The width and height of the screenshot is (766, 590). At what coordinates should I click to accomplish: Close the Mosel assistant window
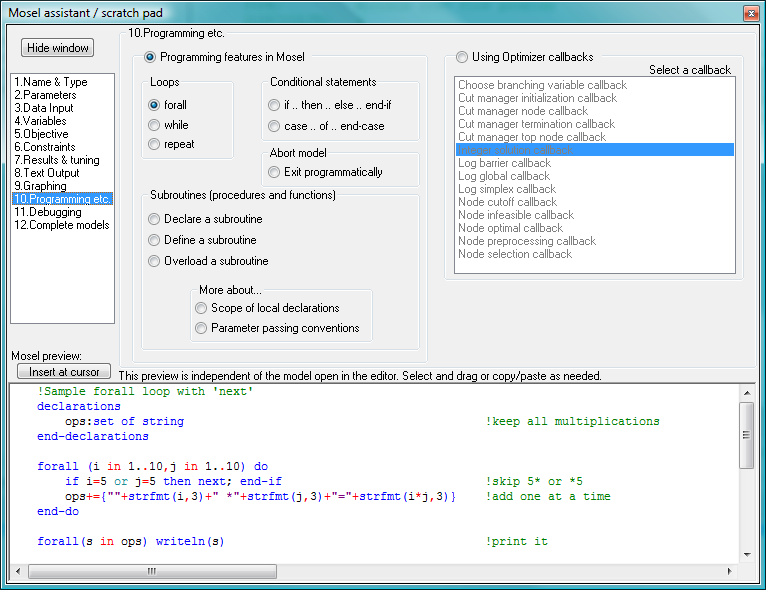(749, 12)
